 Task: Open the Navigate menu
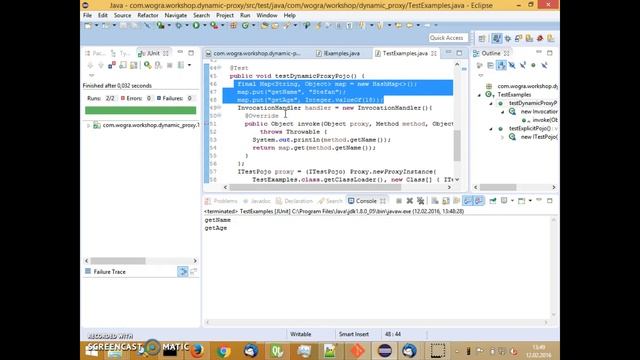click(x=176, y=15)
